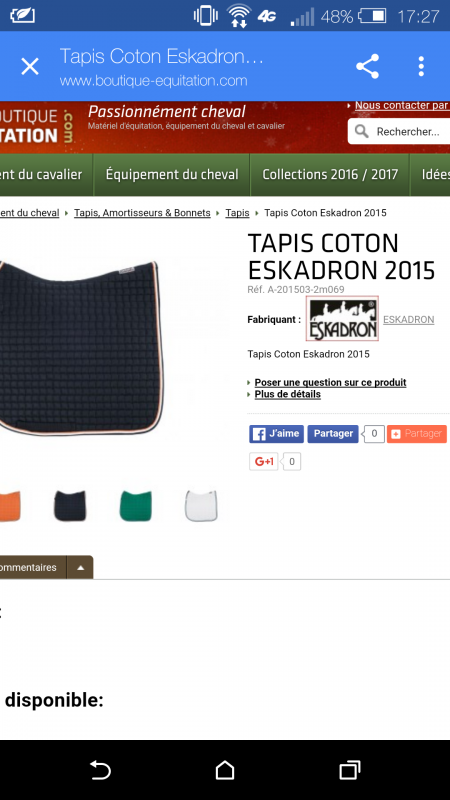
Task: Open Équipement du cheval menu
Action: coord(172,174)
